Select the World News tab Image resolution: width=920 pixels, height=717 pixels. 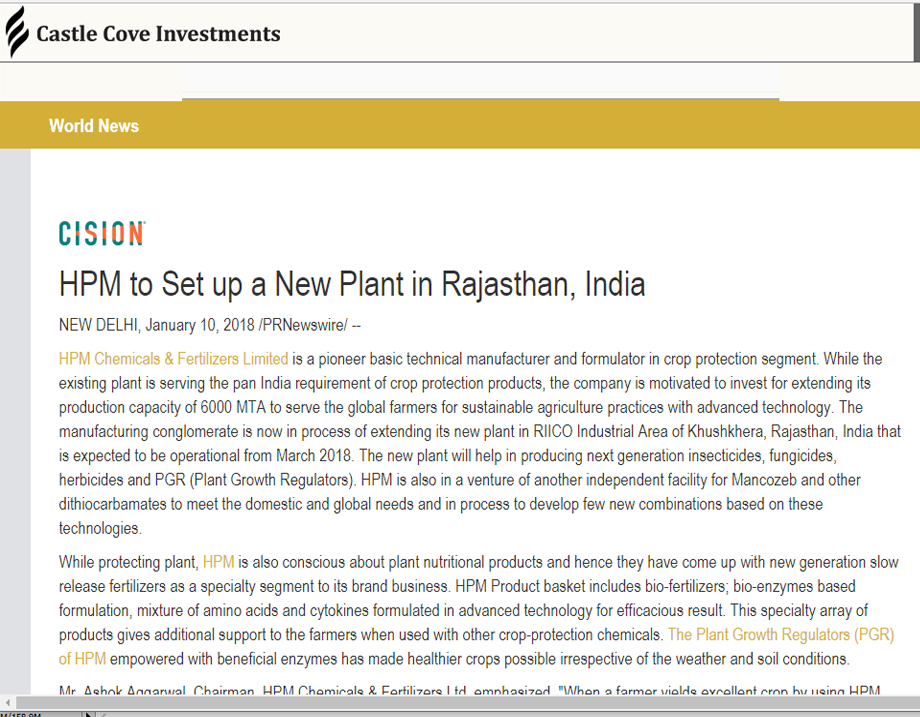pos(94,126)
